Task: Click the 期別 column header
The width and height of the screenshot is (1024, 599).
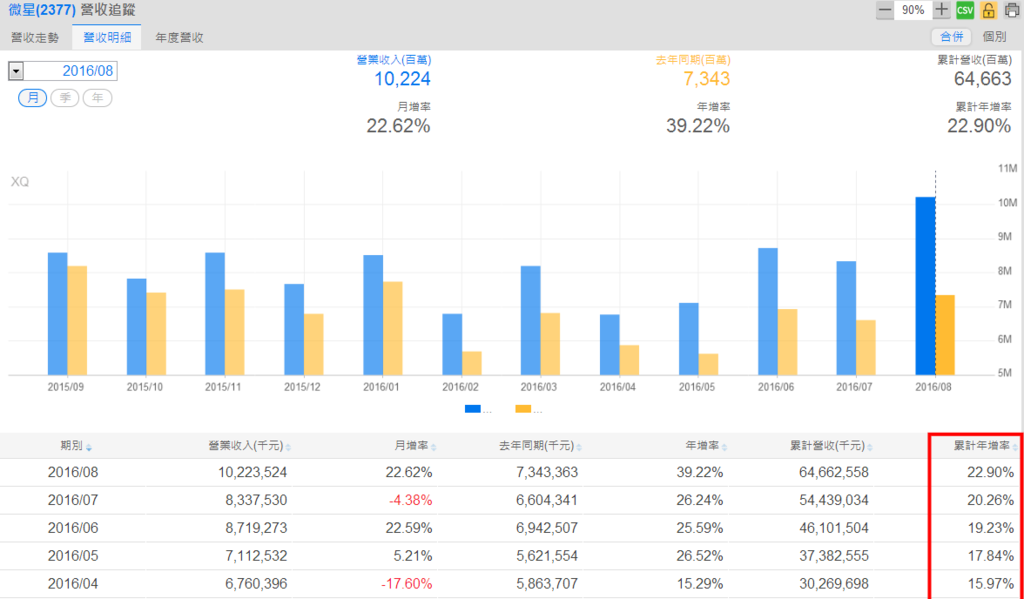Action: (x=72, y=446)
